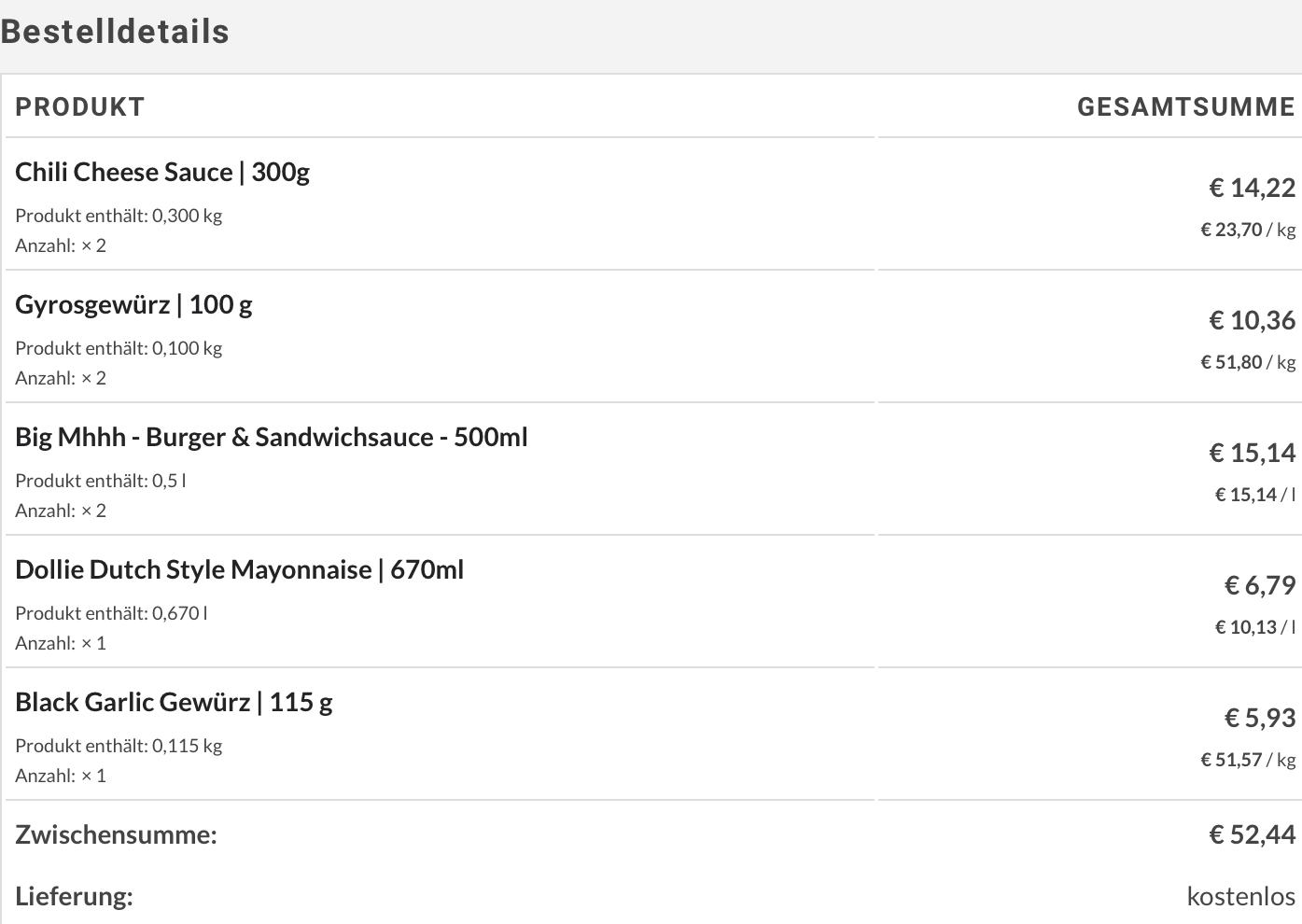Click the GESAMTSUMME column header

coord(1185,107)
